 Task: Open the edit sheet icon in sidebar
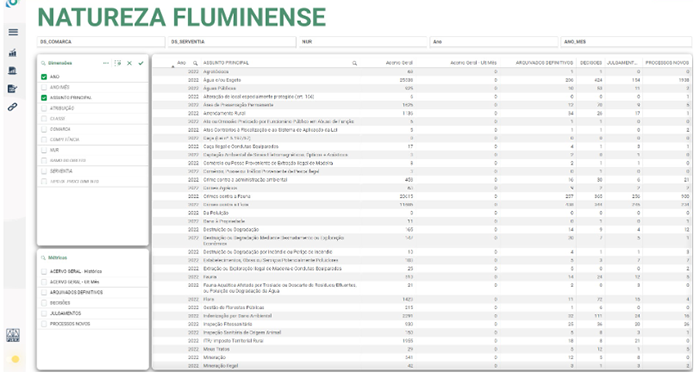pos(12,89)
